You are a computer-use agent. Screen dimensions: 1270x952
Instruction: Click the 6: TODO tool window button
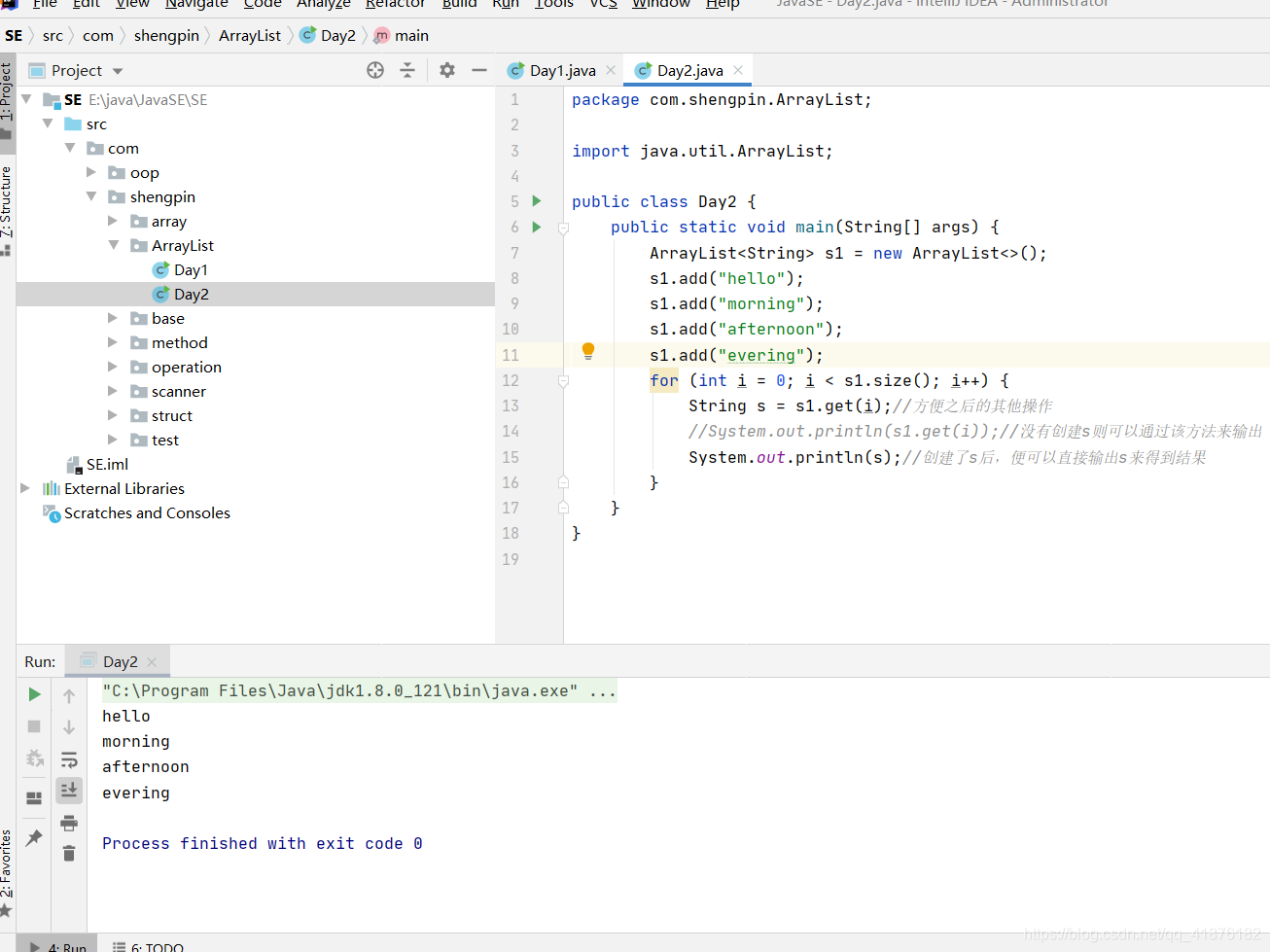(148, 946)
